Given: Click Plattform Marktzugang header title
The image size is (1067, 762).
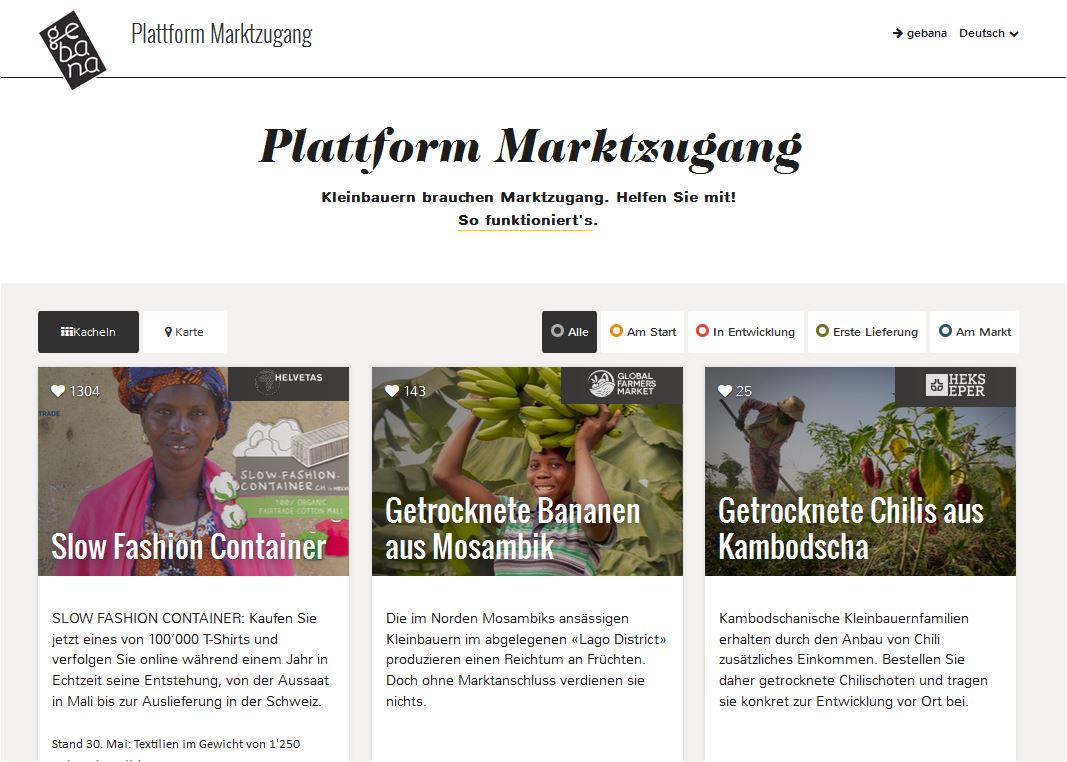Looking at the screenshot, I should (x=222, y=33).
